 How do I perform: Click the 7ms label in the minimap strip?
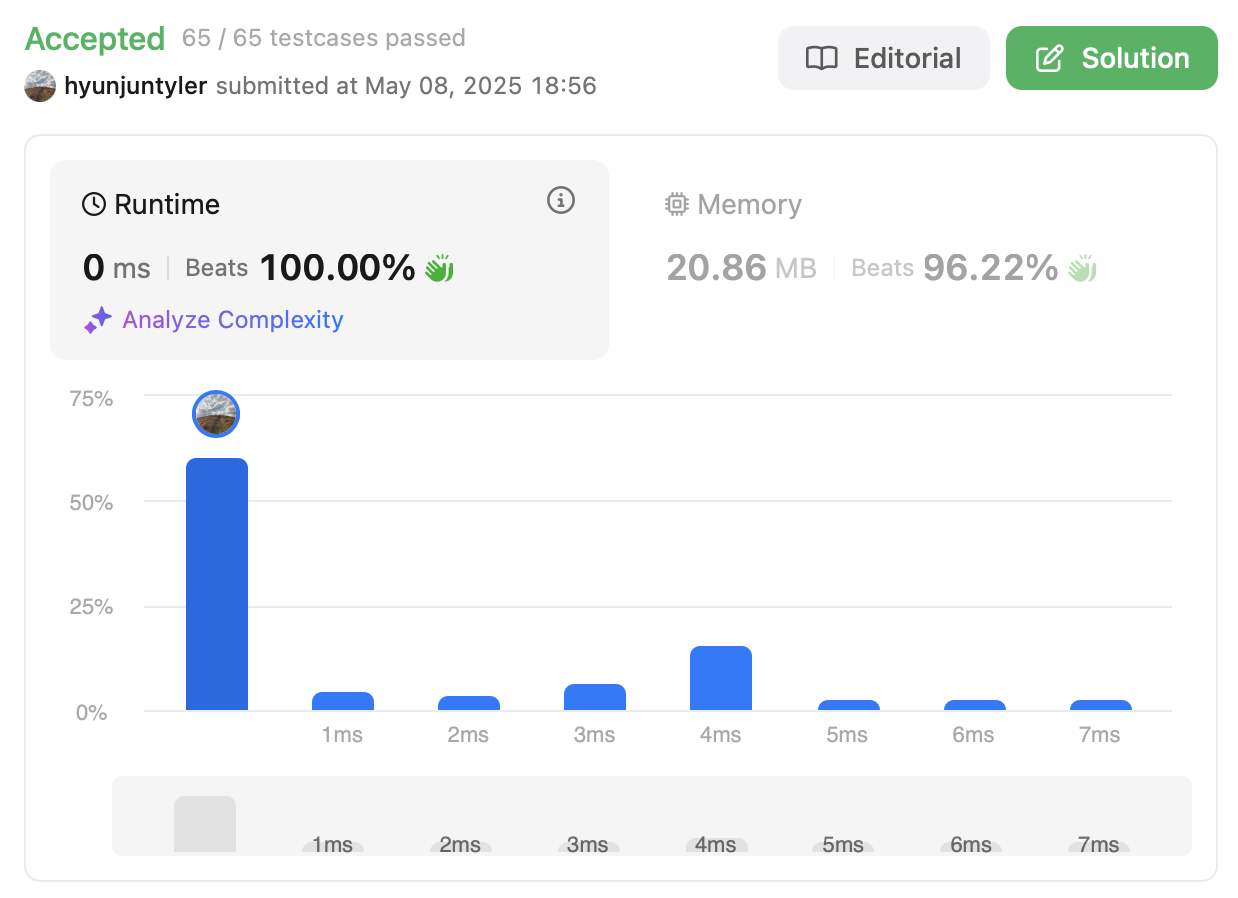[1099, 845]
